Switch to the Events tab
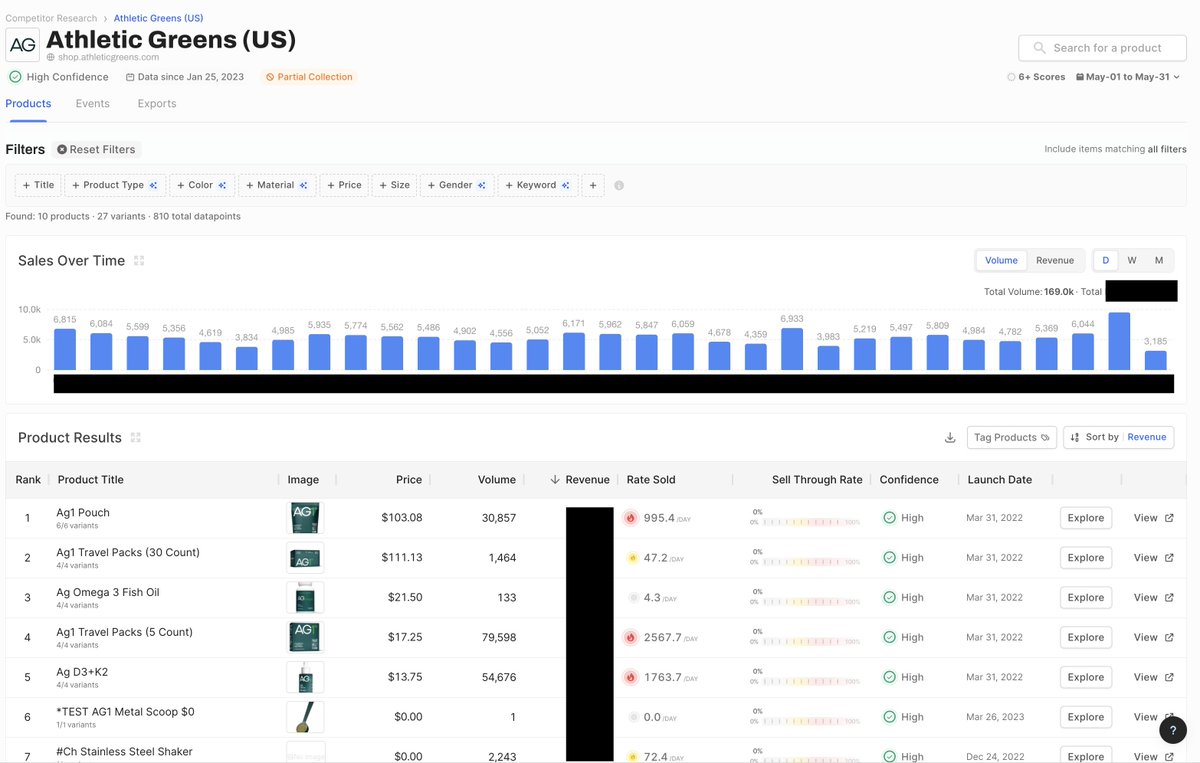1200x763 pixels. pyautogui.click(x=92, y=103)
